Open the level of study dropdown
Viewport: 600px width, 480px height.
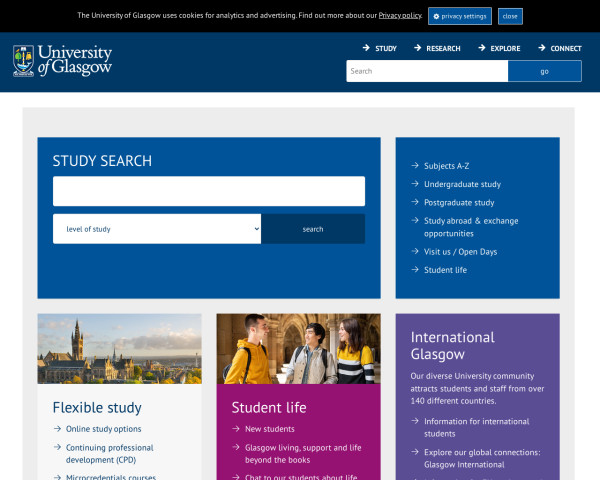pyautogui.click(x=157, y=229)
